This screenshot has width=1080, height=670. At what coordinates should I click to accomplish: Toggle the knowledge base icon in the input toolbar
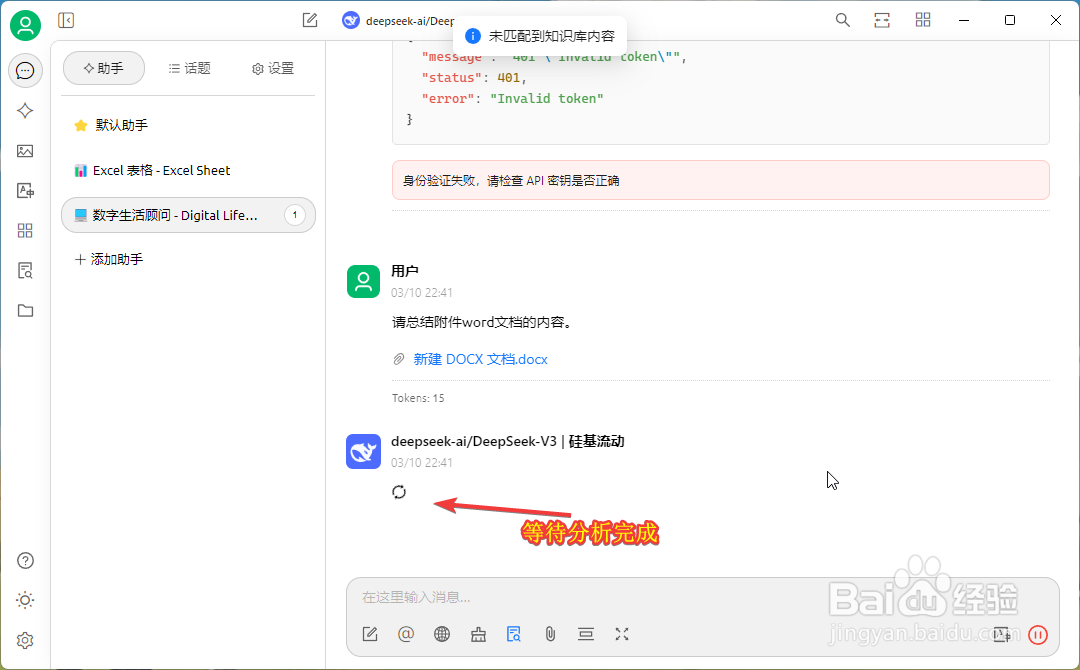click(x=514, y=634)
